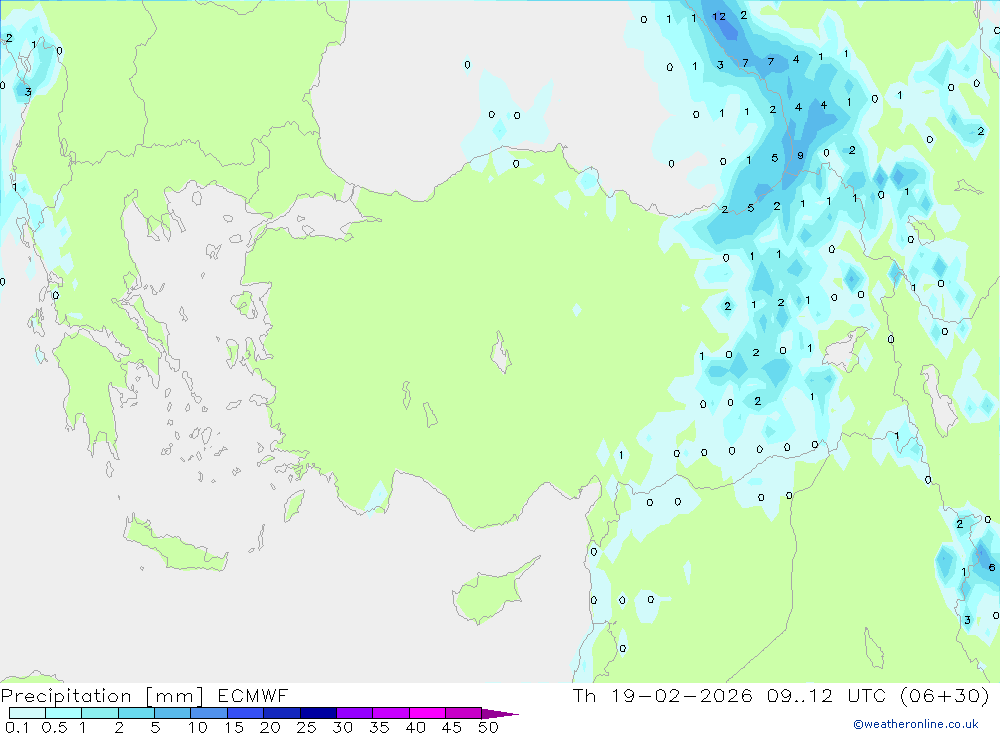This screenshot has height=733, width=1000.
Task: Select legend color swatch between 35 and 40
Action: click(391, 713)
